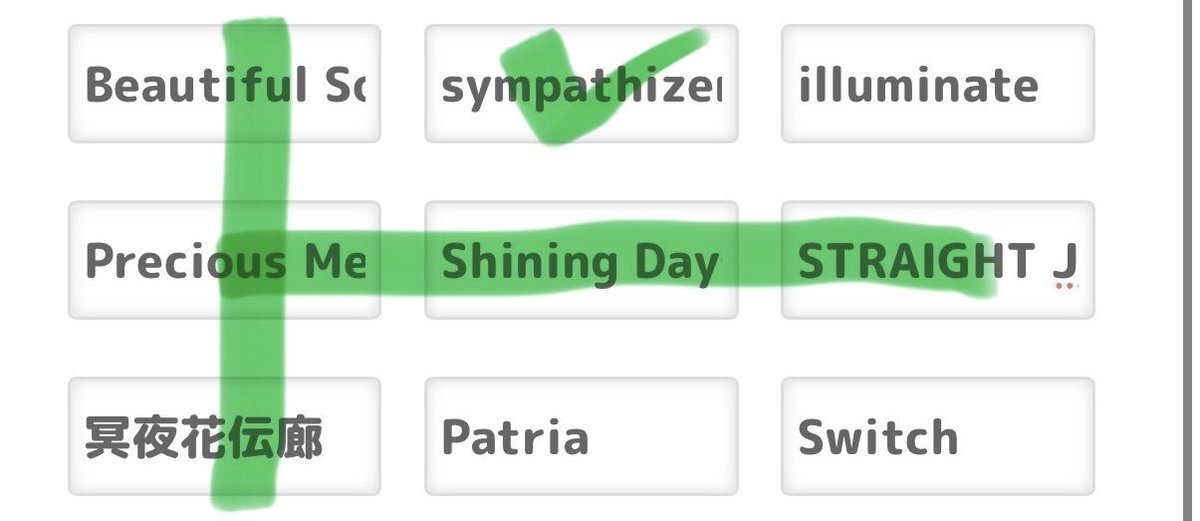Click the top tip of the vertical green stroke
Screen dimensions: 1200x521
tap(256, 24)
